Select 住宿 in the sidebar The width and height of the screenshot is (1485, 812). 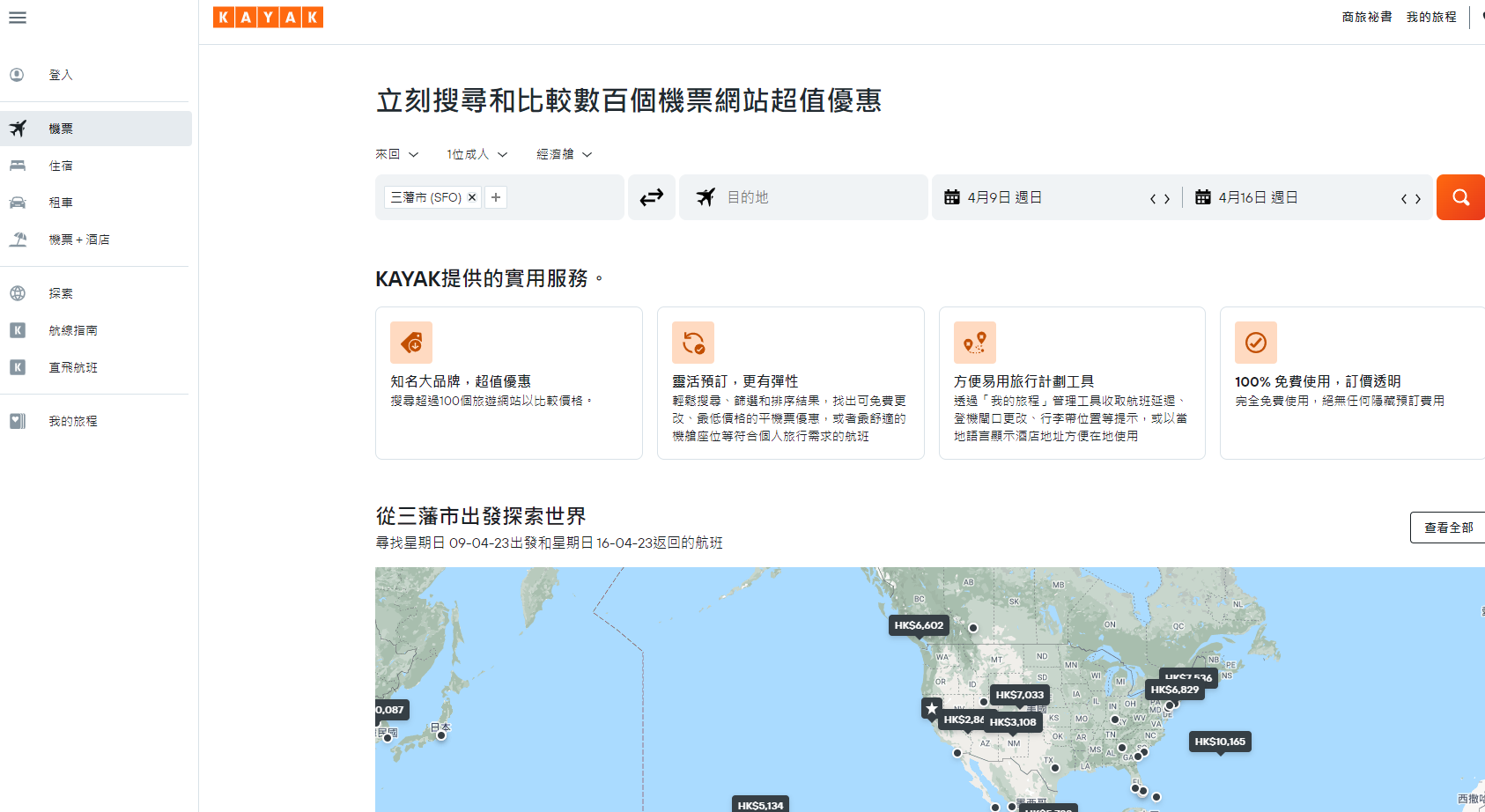pos(61,166)
